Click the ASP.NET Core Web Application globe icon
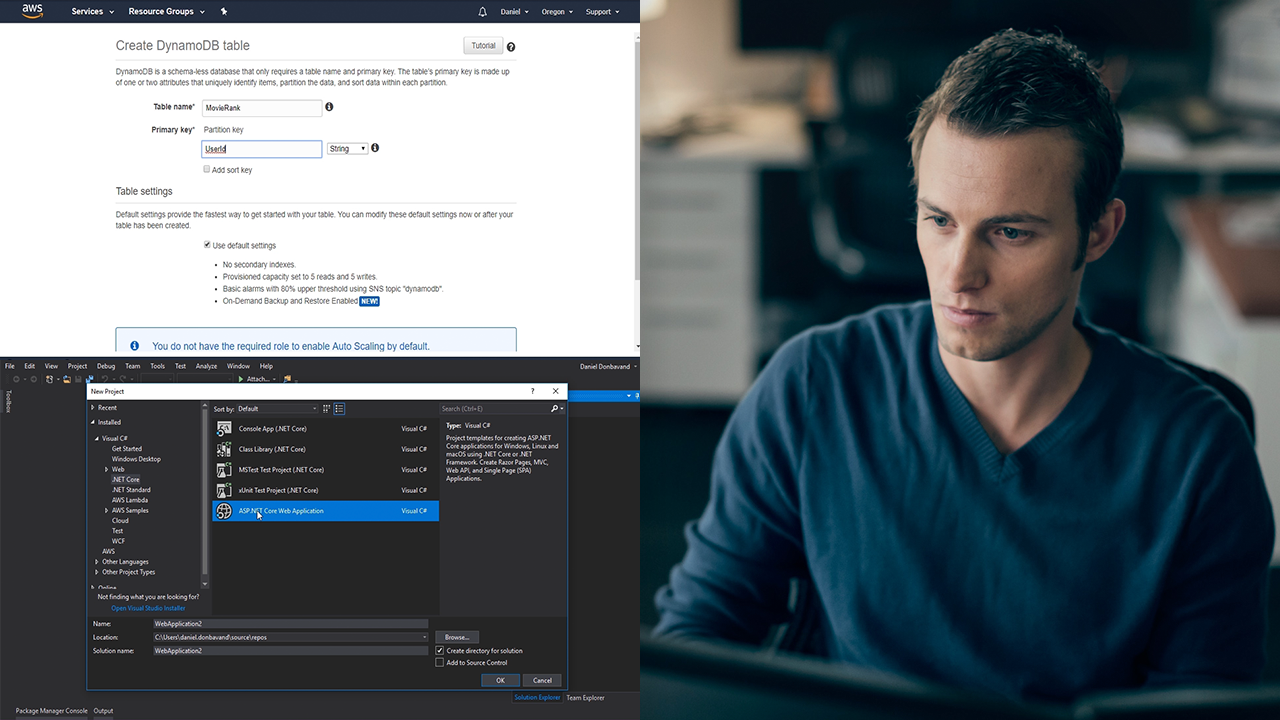The image size is (1280, 720). click(224, 510)
